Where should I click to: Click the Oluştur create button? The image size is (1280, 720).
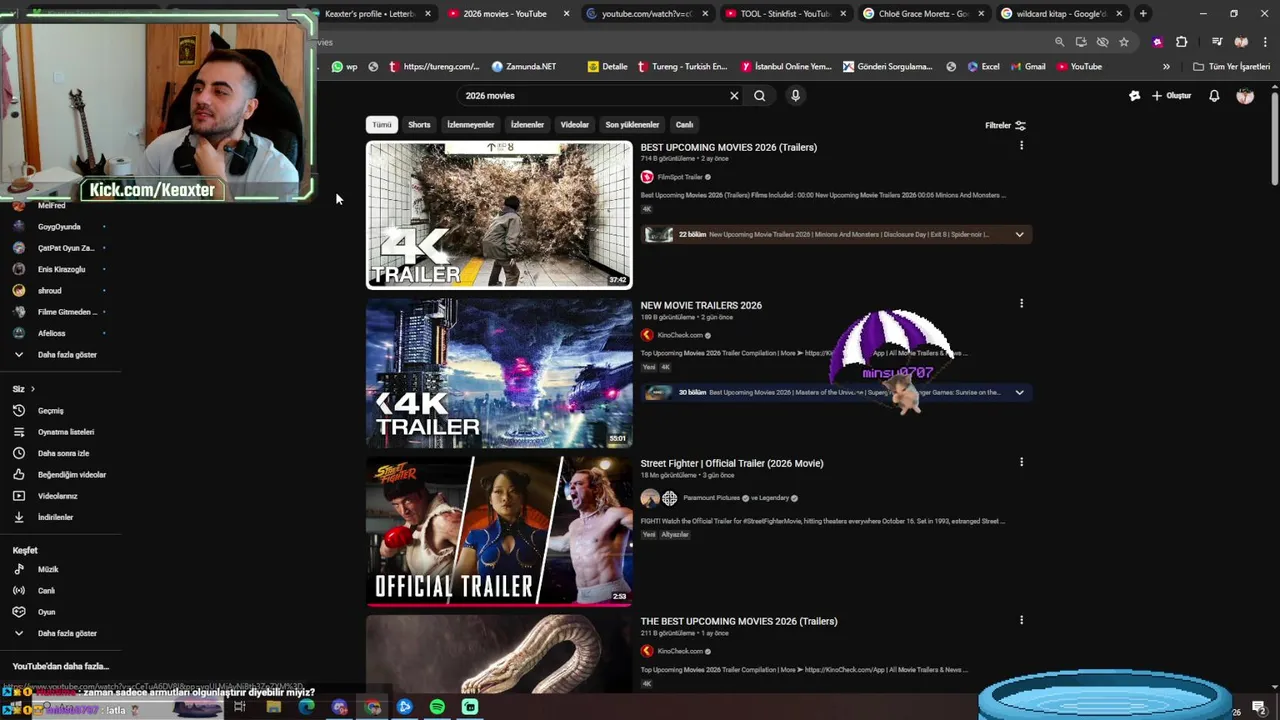point(1172,96)
